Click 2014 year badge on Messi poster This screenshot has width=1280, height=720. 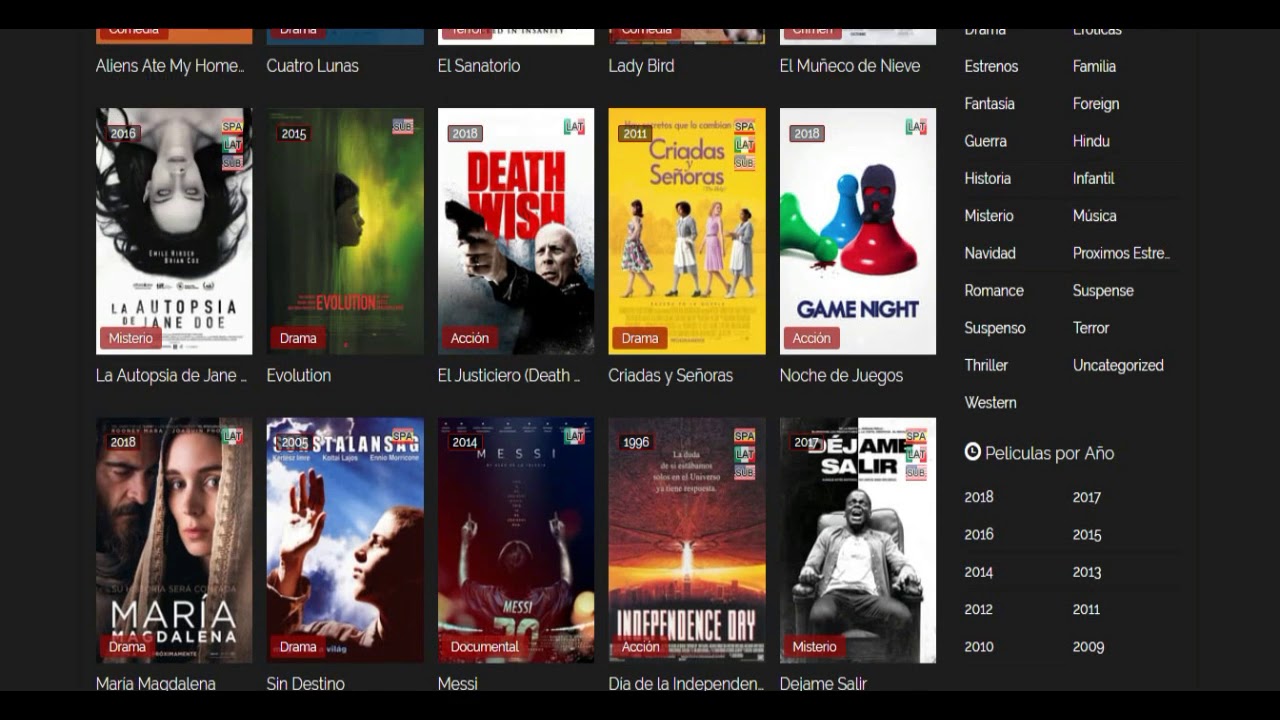tap(465, 442)
